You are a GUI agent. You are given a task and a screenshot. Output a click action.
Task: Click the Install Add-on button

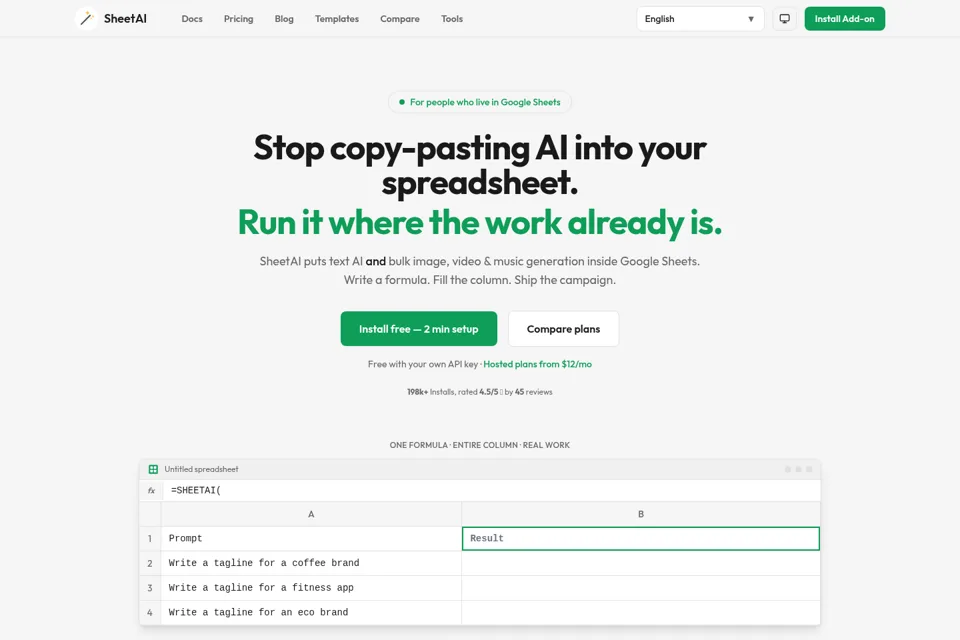point(844,19)
